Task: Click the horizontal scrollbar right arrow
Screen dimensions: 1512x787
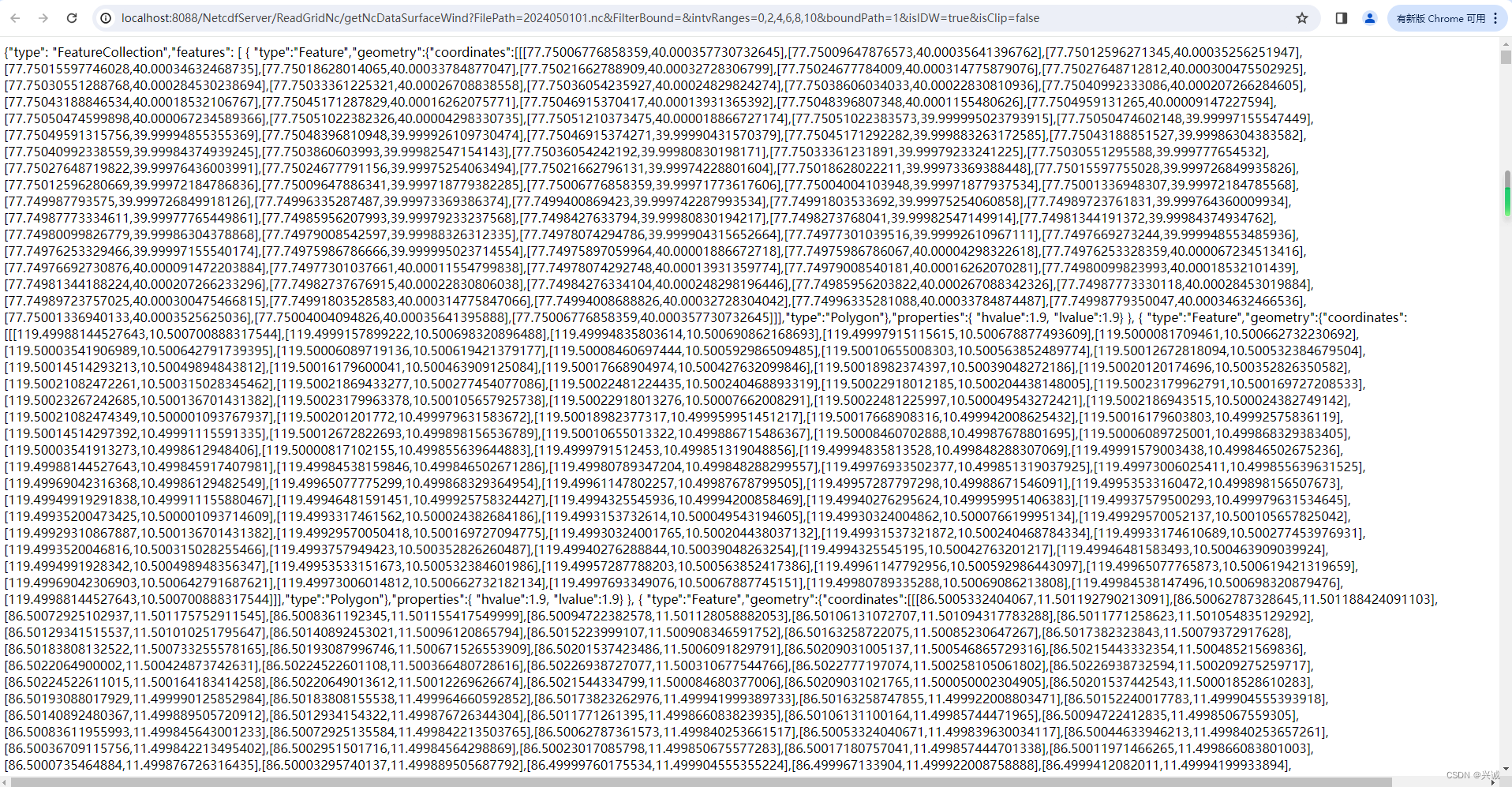Action: 1494,781
